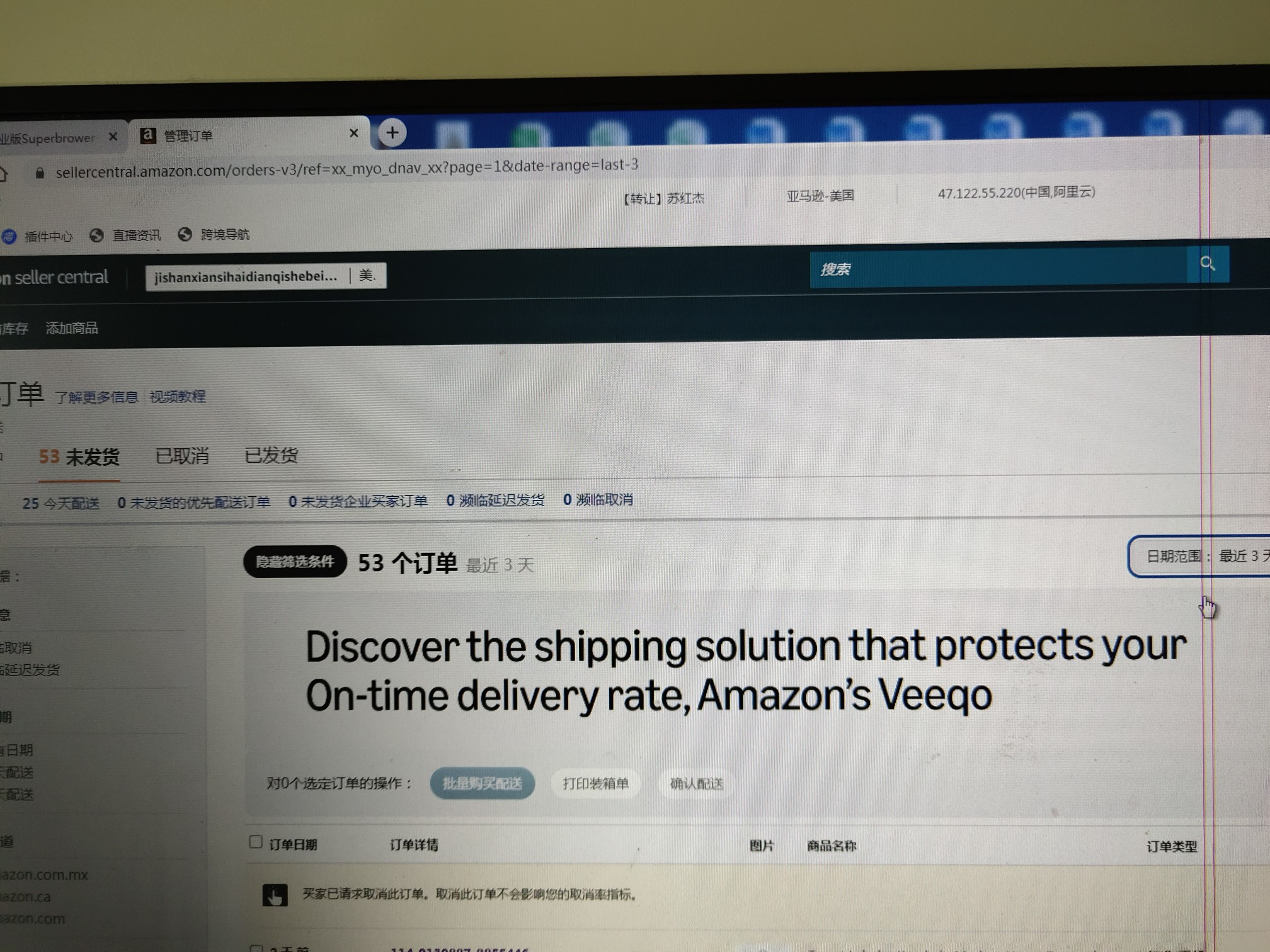Expand the jishanxiansihaidianqishebei account selector

coord(266,276)
